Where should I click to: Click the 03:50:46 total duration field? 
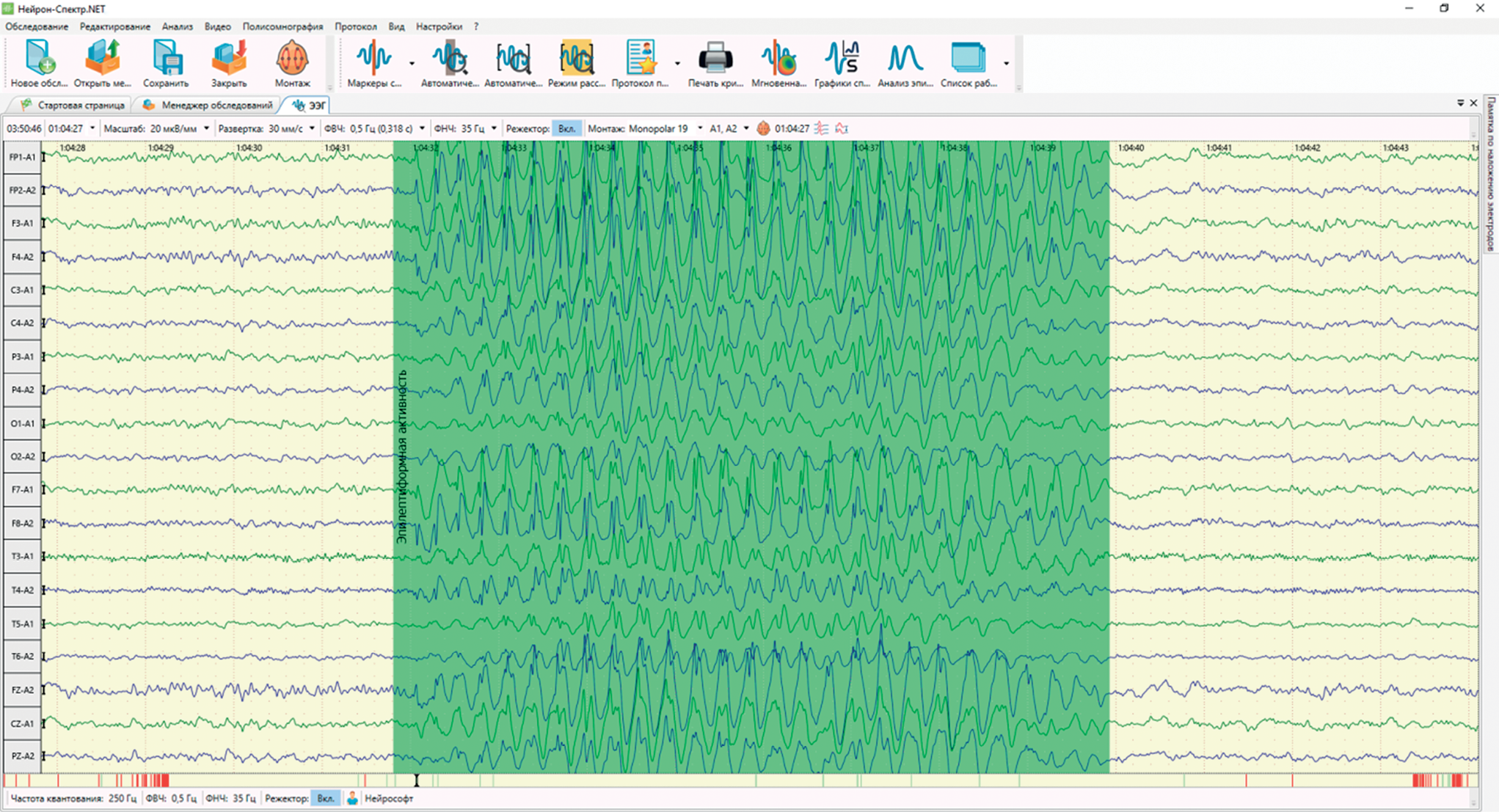(x=24, y=128)
